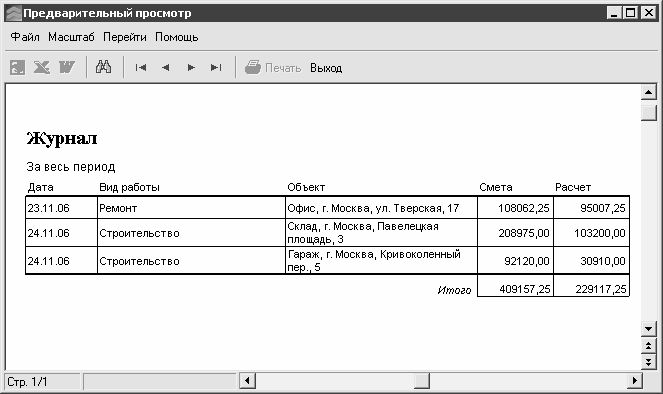The image size is (663, 394).
Task: Click Офис, ул. Тверская, 17 cell
Action: 381,208
